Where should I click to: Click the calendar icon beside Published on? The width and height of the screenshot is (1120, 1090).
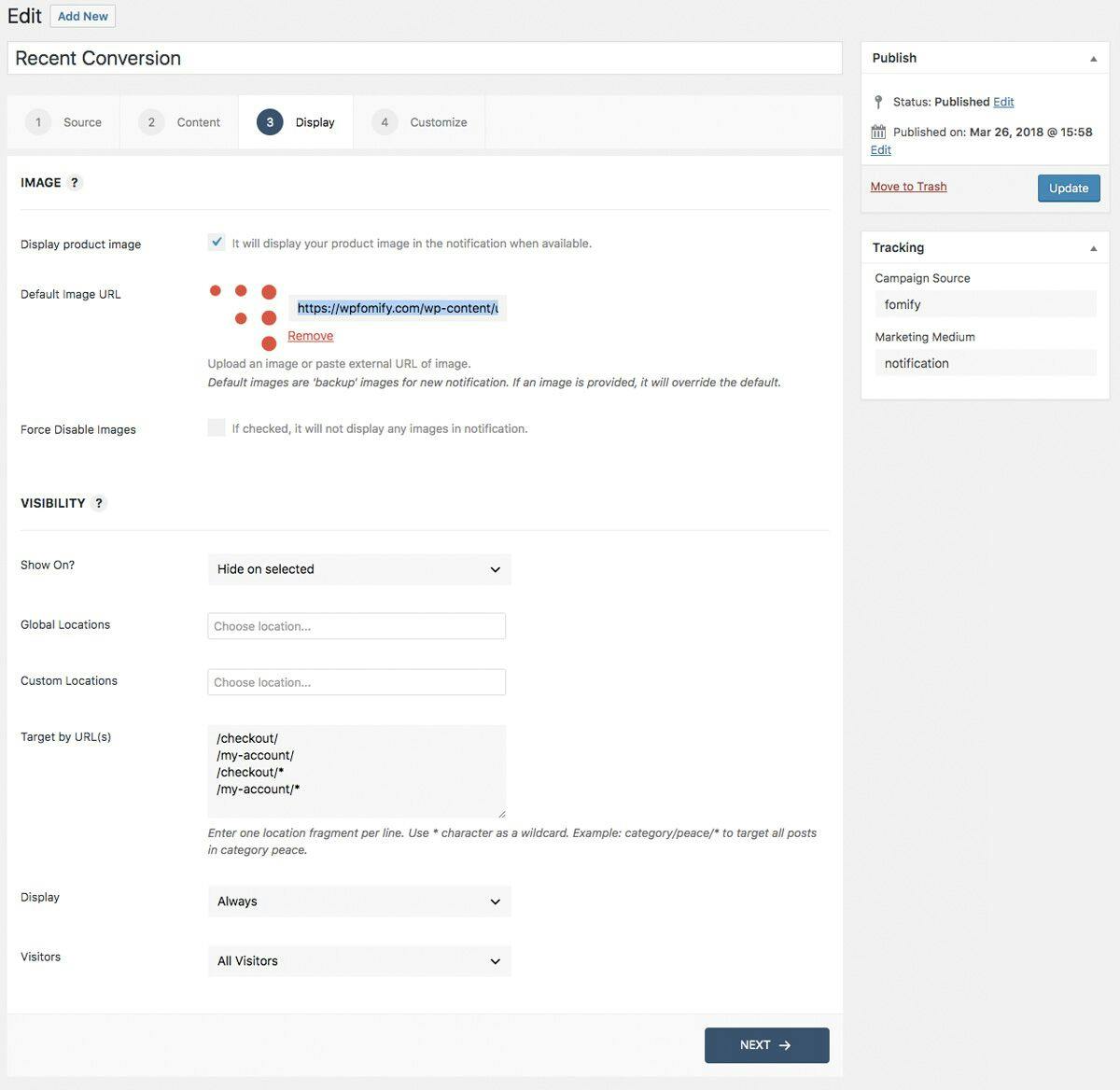tap(878, 132)
